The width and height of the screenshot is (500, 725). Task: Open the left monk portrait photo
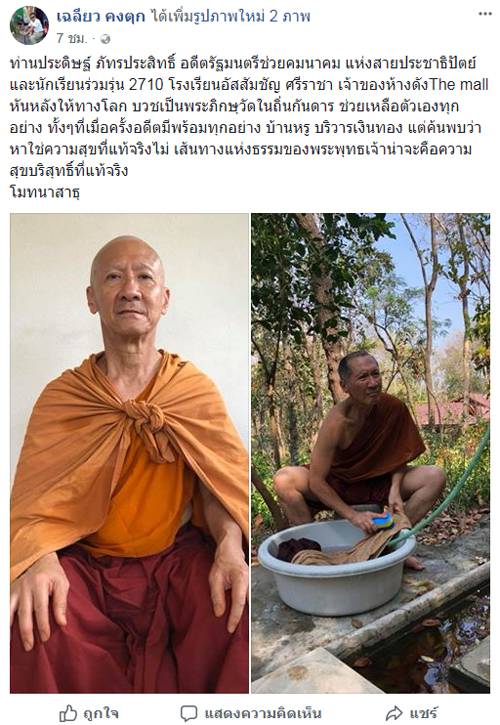click(x=130, y=453)
